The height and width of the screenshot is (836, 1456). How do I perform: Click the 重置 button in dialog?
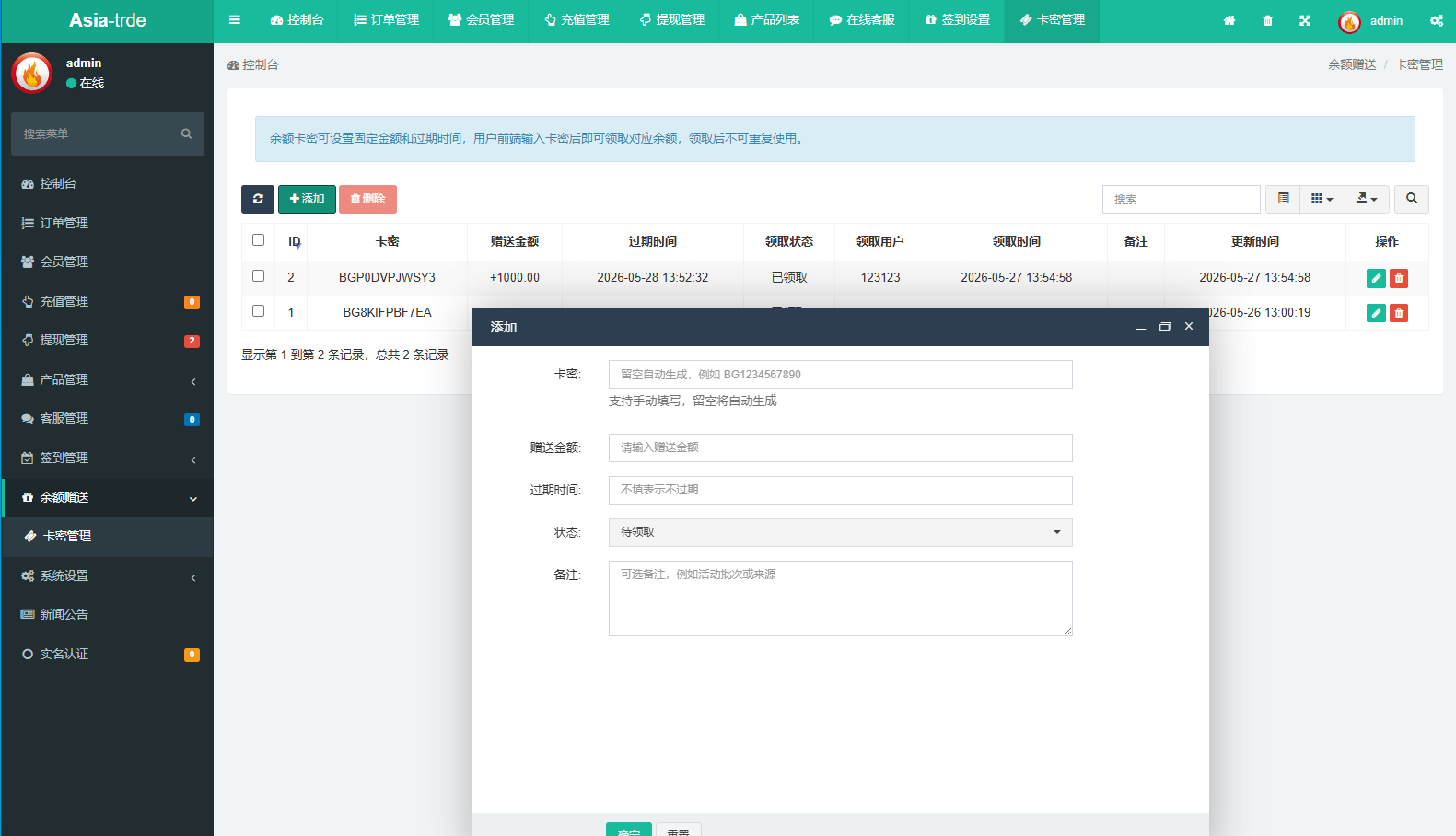[x=679, y=830]
